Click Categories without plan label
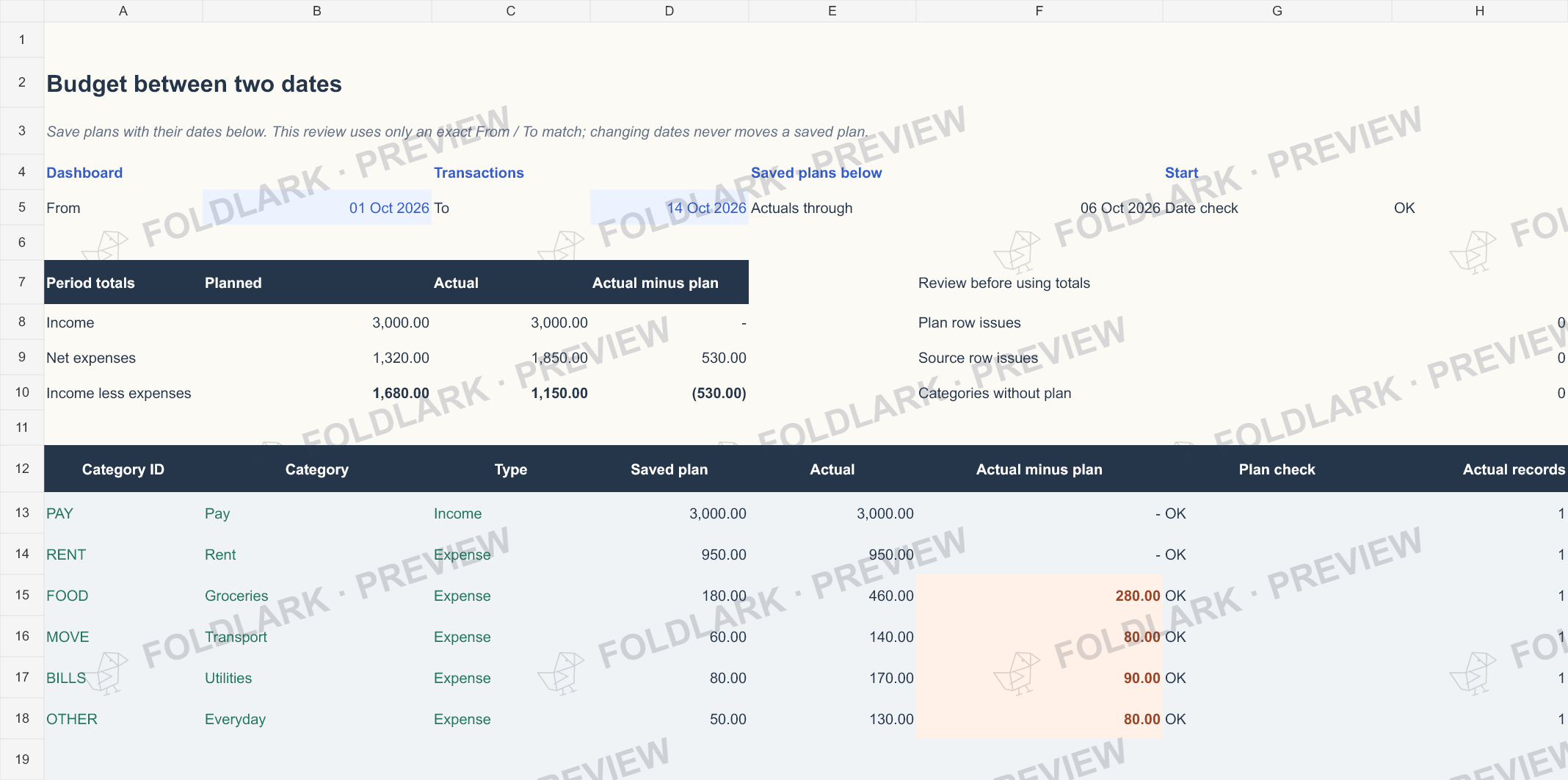1568x780 pixels. 995,393
